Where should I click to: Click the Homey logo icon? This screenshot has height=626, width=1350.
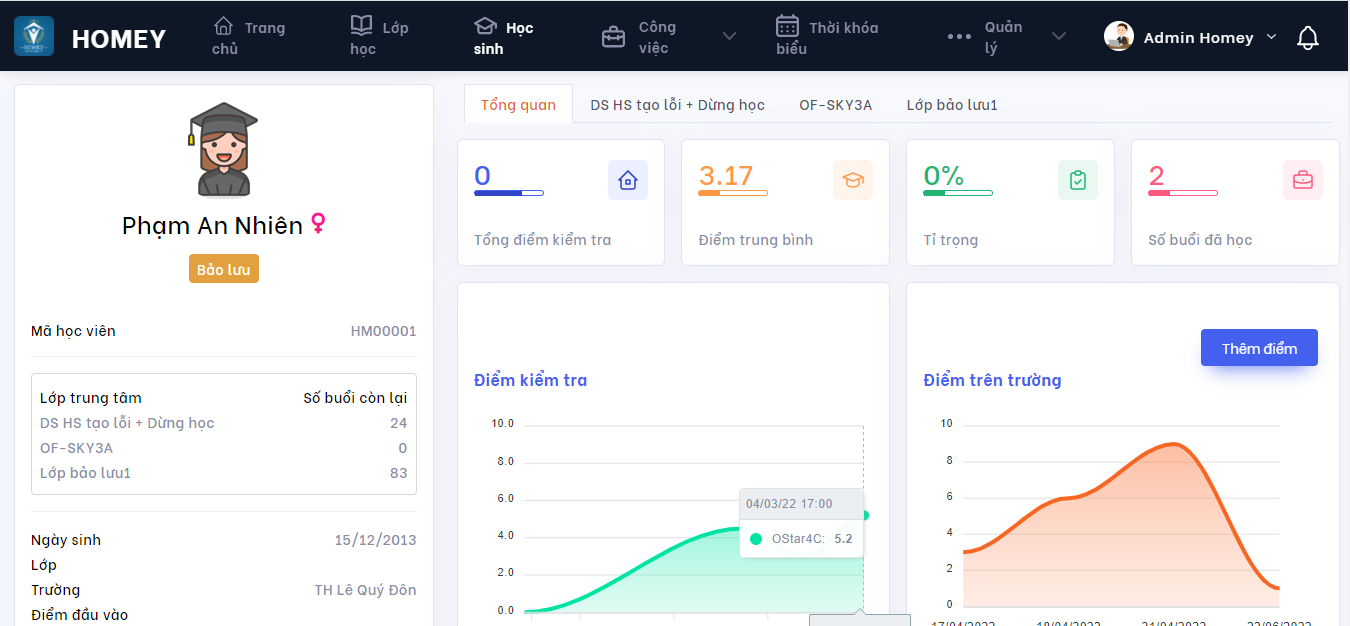(34, 37)
